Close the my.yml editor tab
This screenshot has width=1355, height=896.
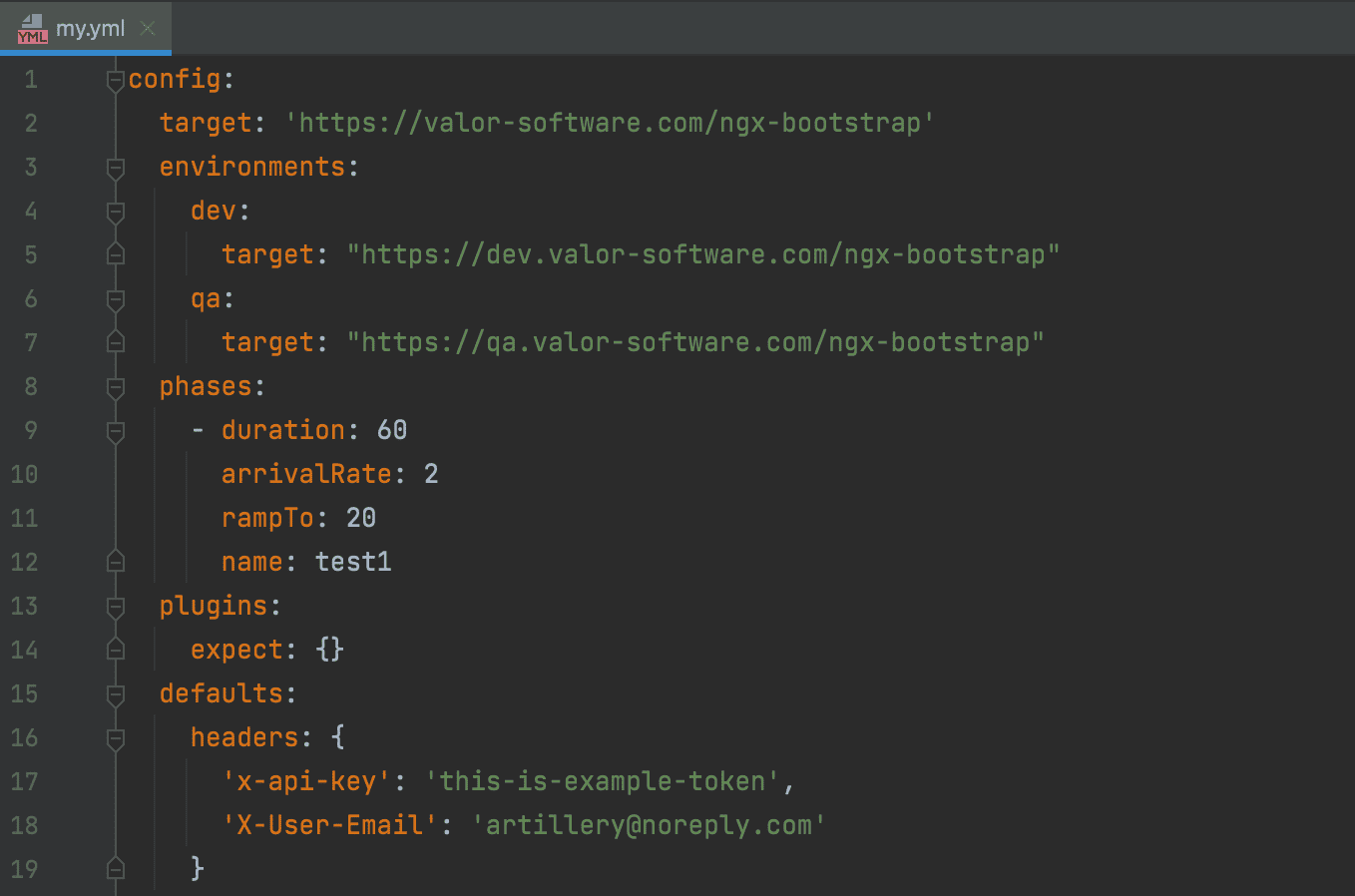pos(148,28)
